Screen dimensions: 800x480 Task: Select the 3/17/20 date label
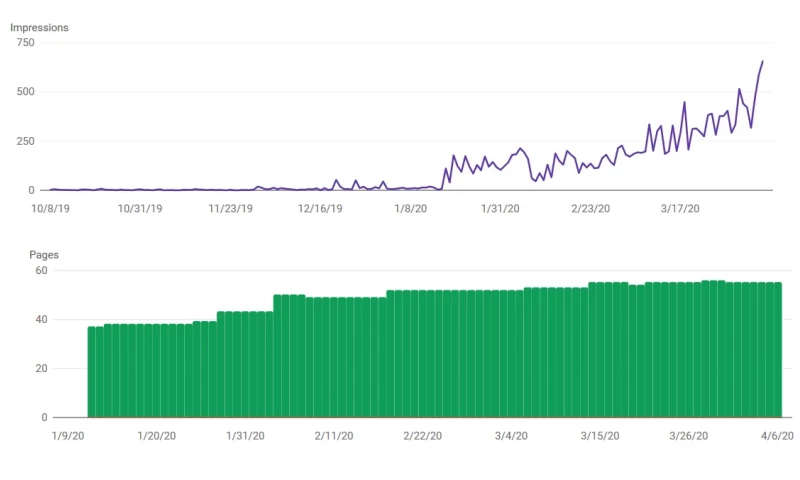[x=680, y=208]
